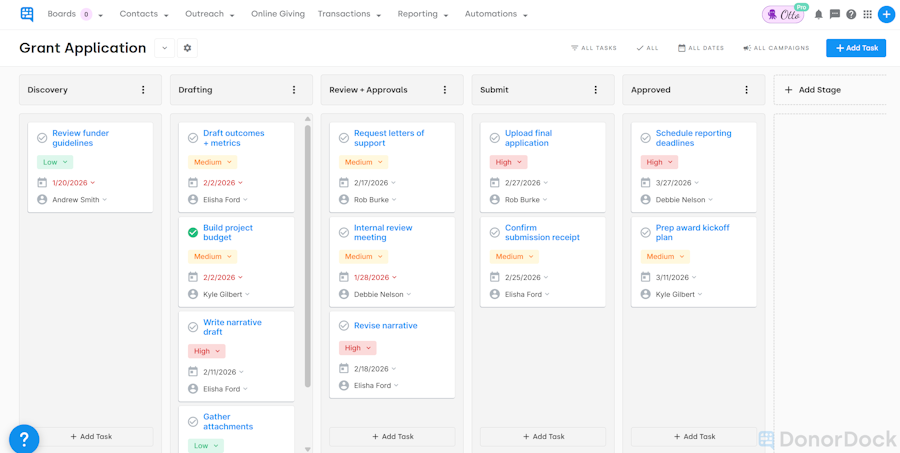Open Review + Approvals stage three-dot menu

445,90
